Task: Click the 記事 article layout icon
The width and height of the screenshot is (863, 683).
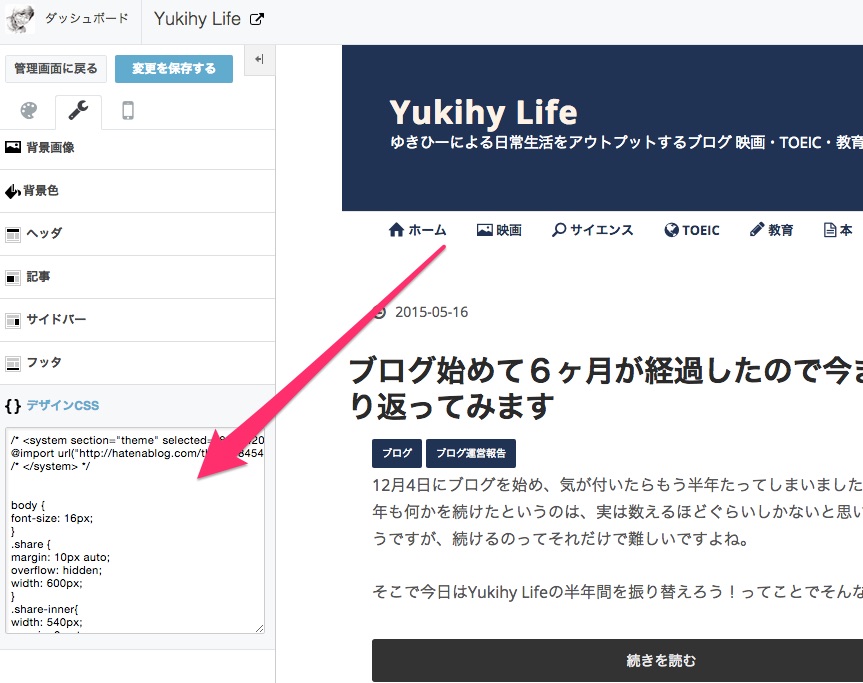Action: [x=13, y=277]
